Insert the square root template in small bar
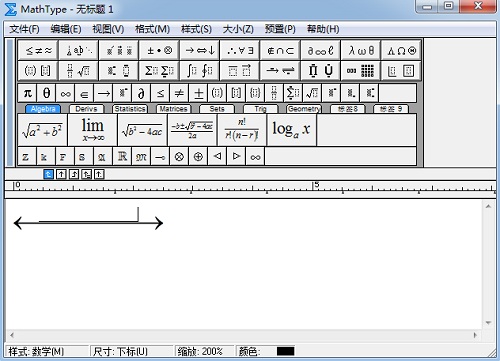500x361 pixels. pos(312,93)
